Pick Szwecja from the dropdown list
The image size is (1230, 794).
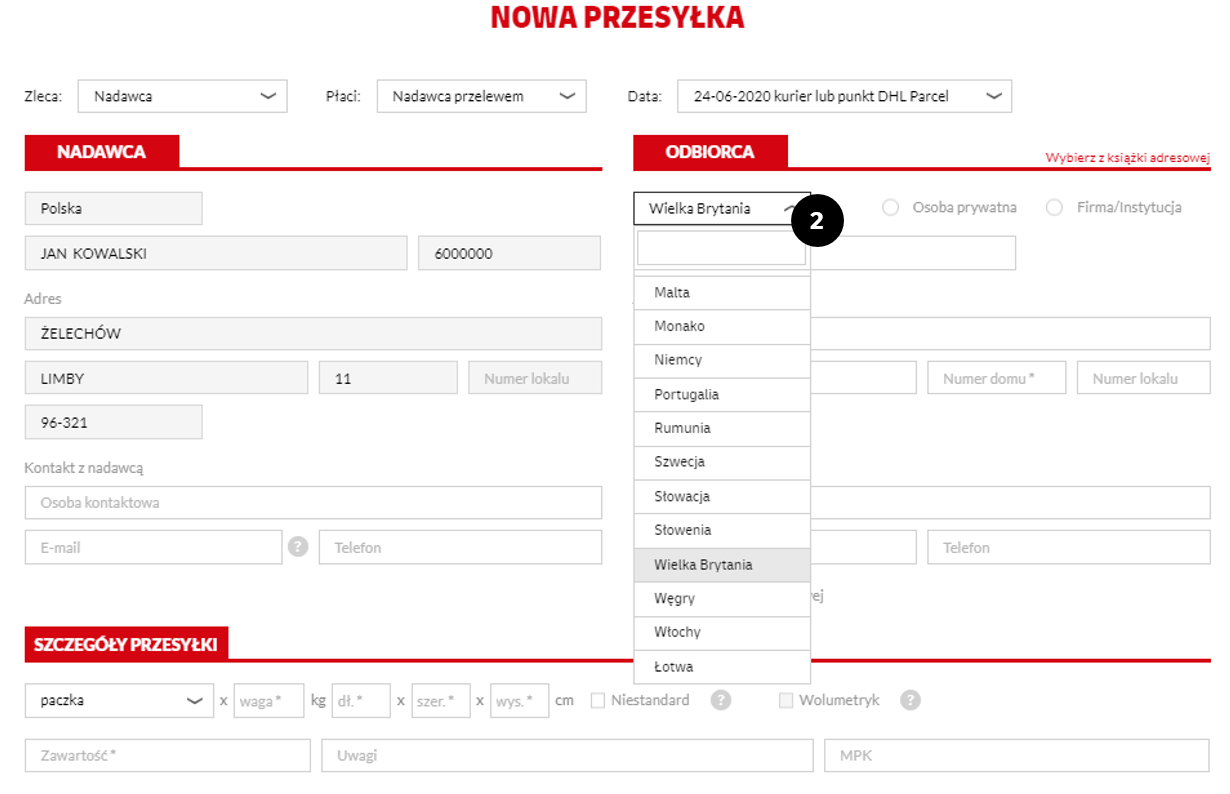(x=722, y=463)
